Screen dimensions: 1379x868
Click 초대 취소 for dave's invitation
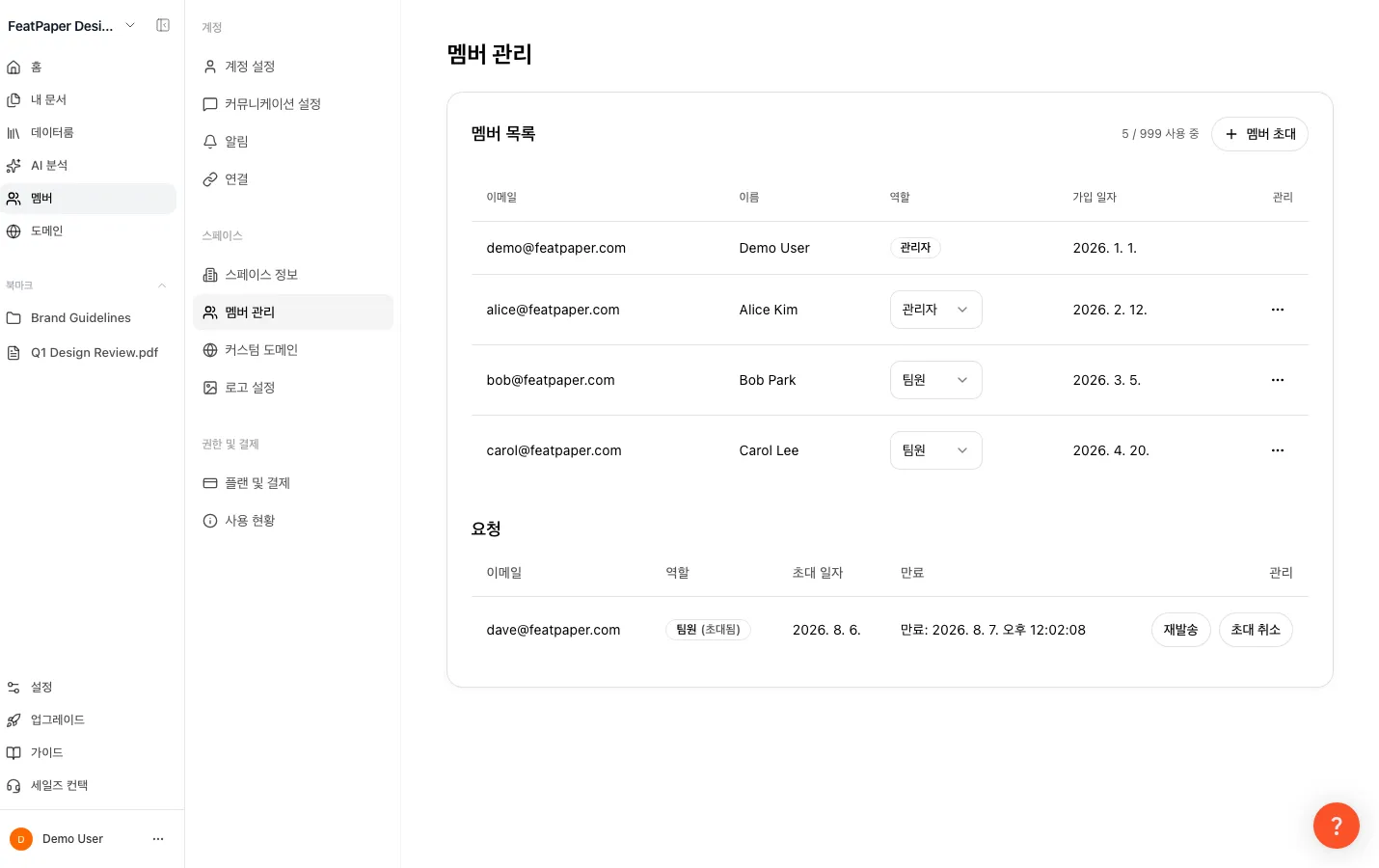pos(1256,630)
